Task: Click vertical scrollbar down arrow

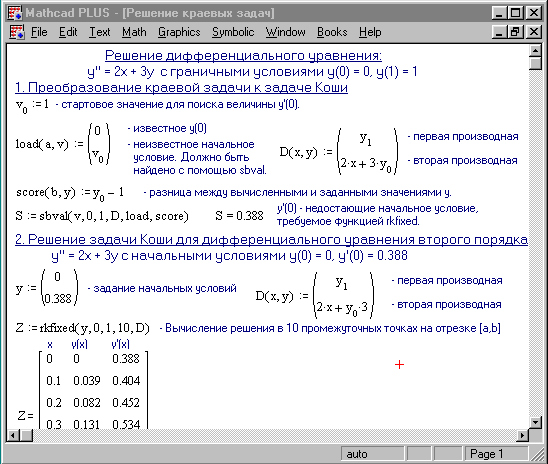Action: click(535, 422)
